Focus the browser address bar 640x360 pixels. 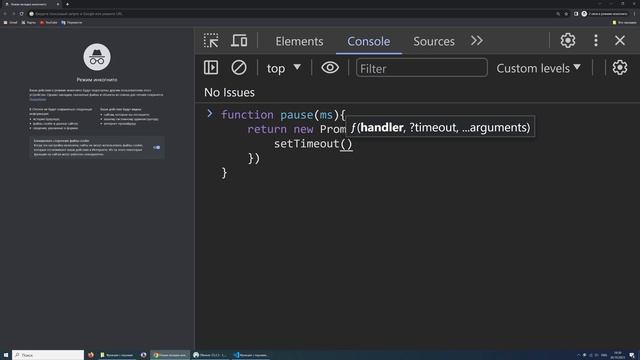click(x=294, y=13)
